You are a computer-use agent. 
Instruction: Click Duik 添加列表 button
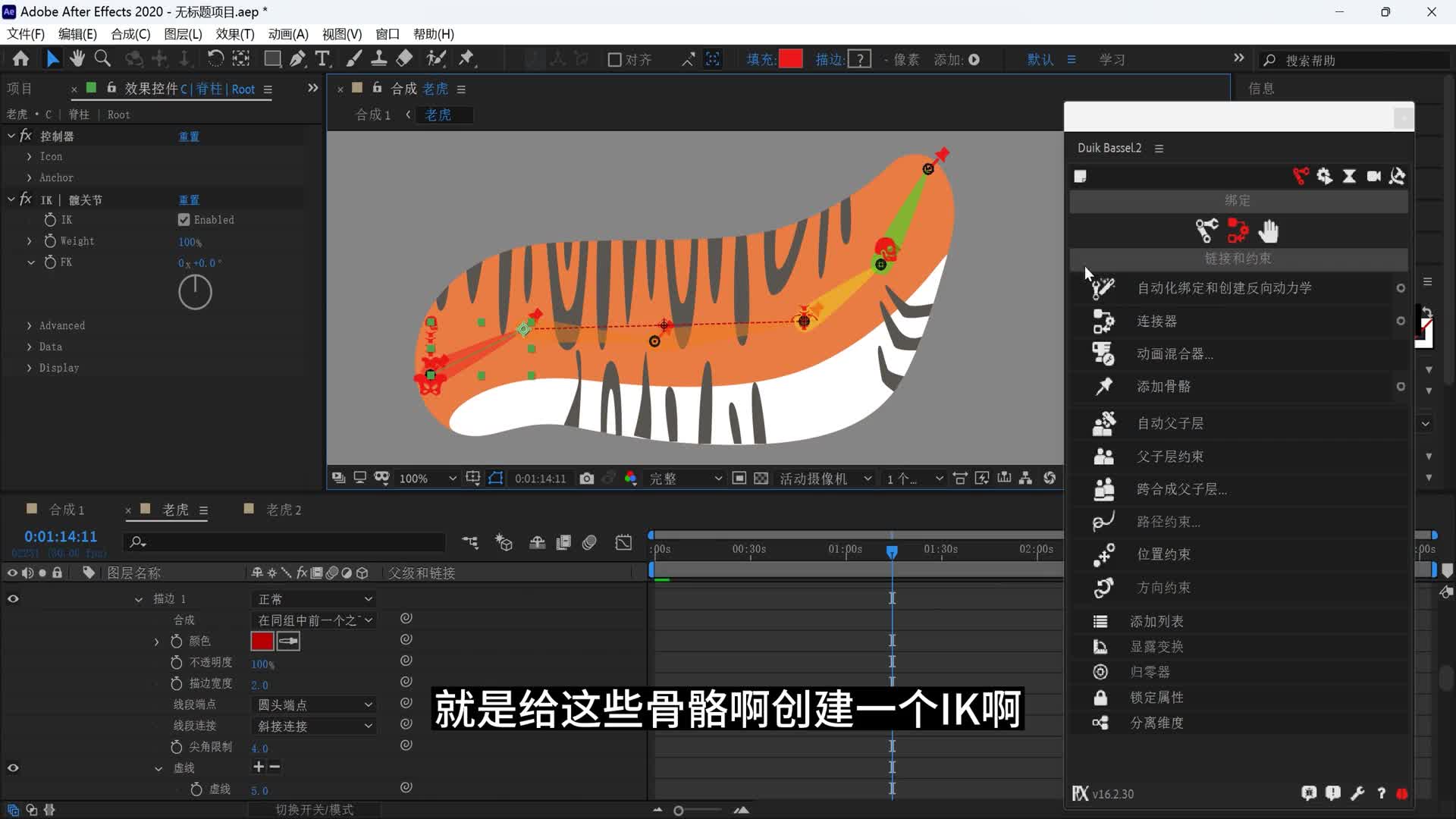(1156, 622)
